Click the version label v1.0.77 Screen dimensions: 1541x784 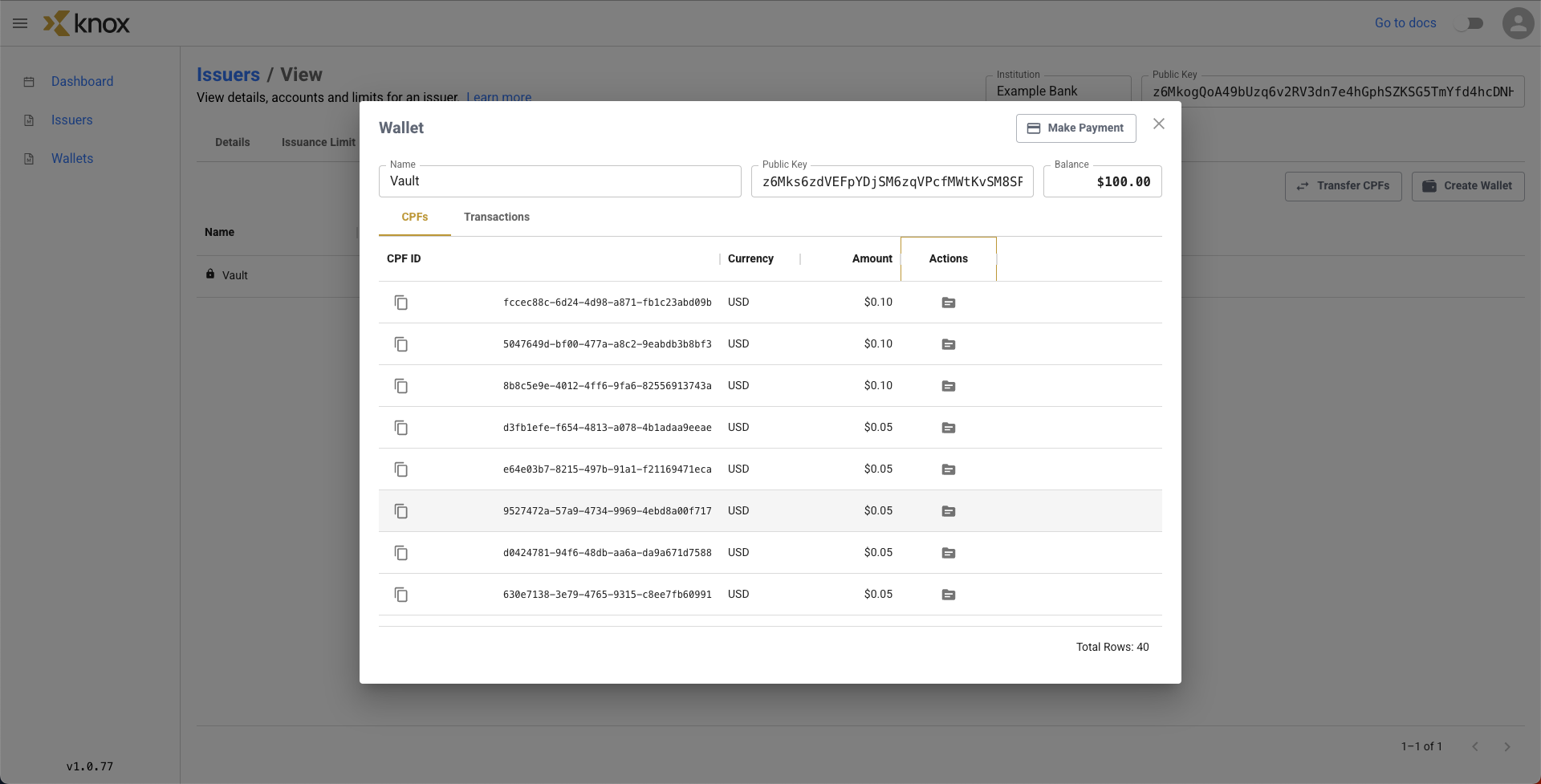(x=90, y=766)
